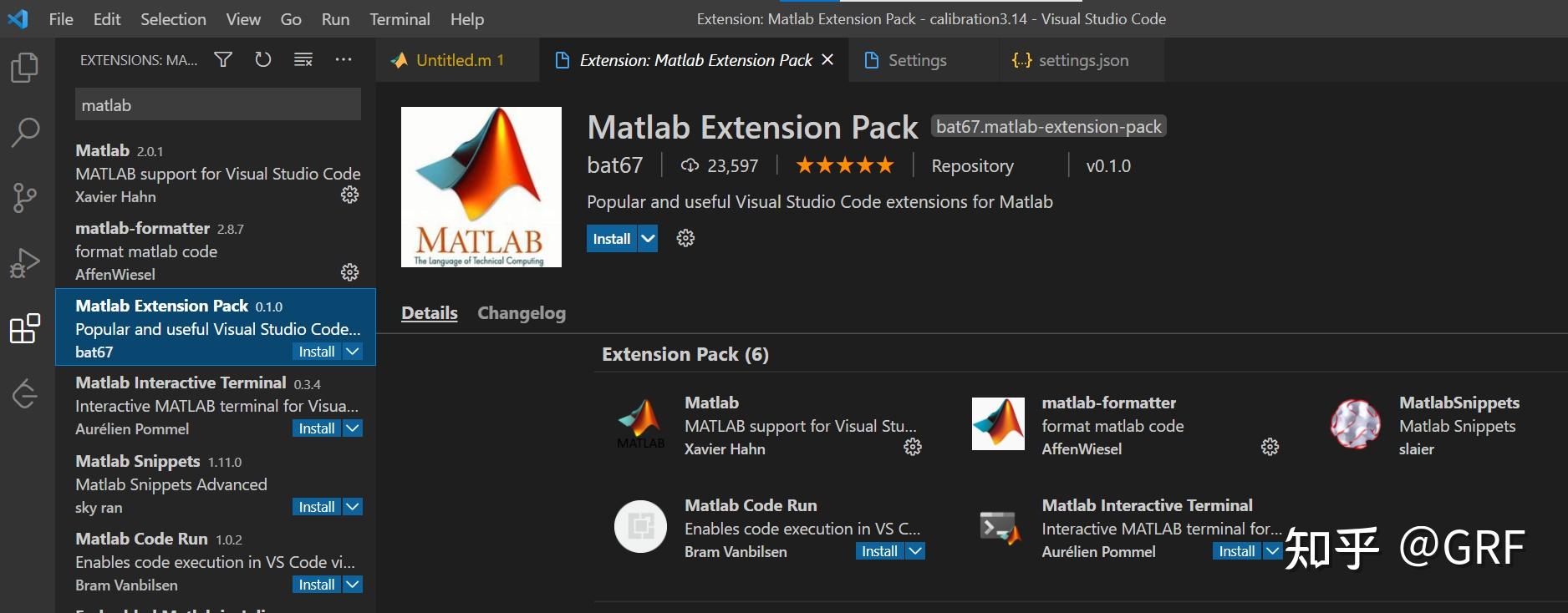Select the Extensions view icon
Image resolution: width=1568 pixels, height=613 pixels.
tap(25, 328)
